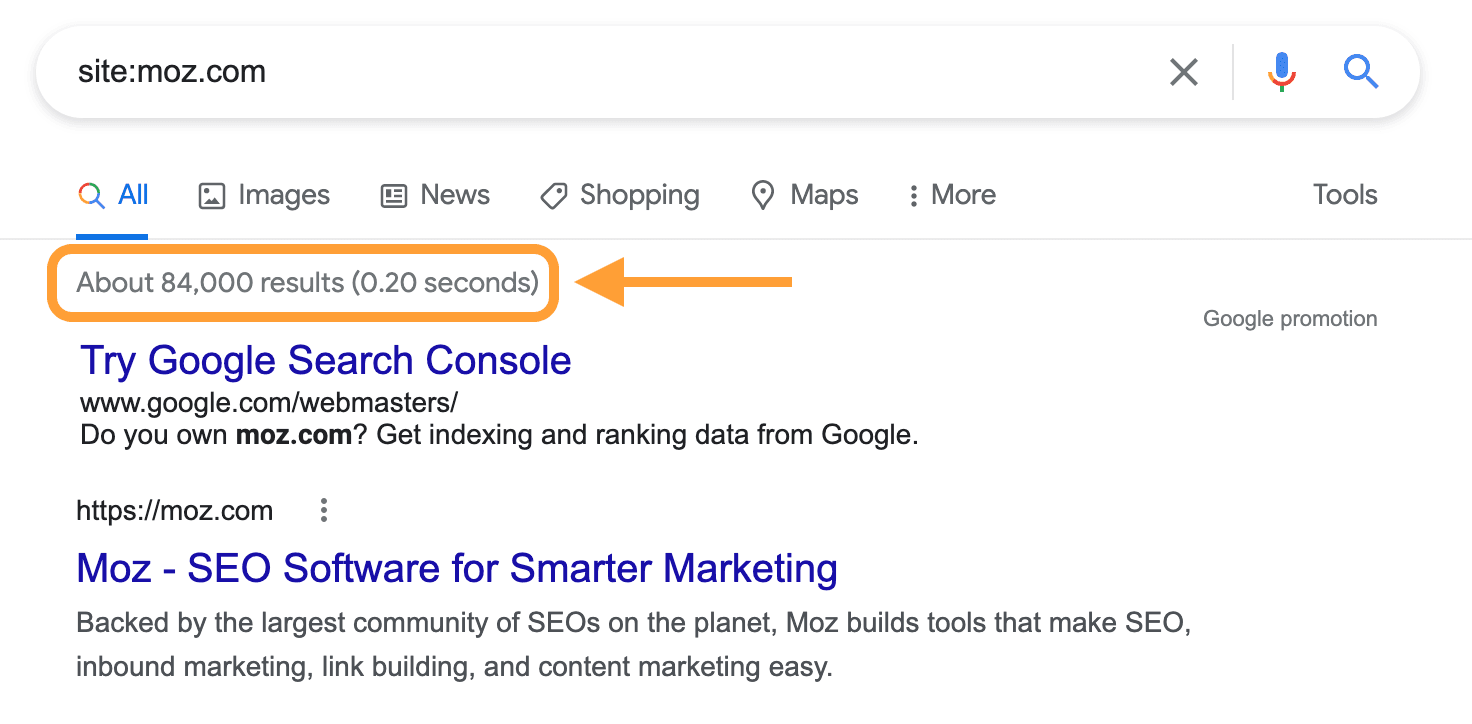
Task: Expand result options via the vertical ellipsis
Action: (323, 510)
